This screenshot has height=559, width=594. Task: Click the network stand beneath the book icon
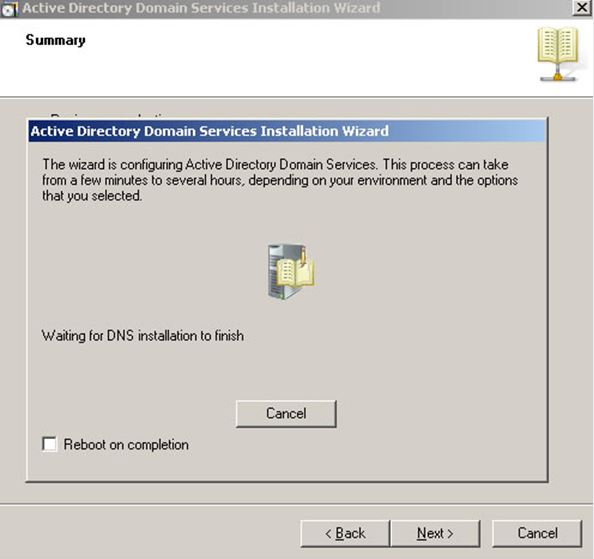pos(557,74)
